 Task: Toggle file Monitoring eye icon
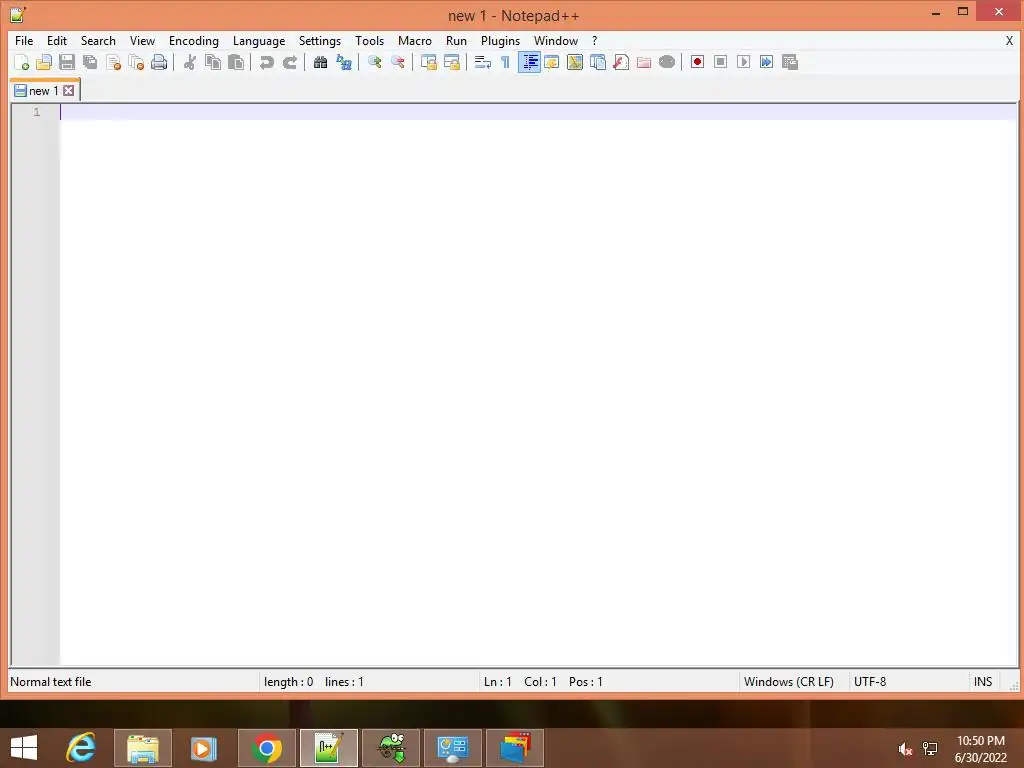[x=667, y=62]
